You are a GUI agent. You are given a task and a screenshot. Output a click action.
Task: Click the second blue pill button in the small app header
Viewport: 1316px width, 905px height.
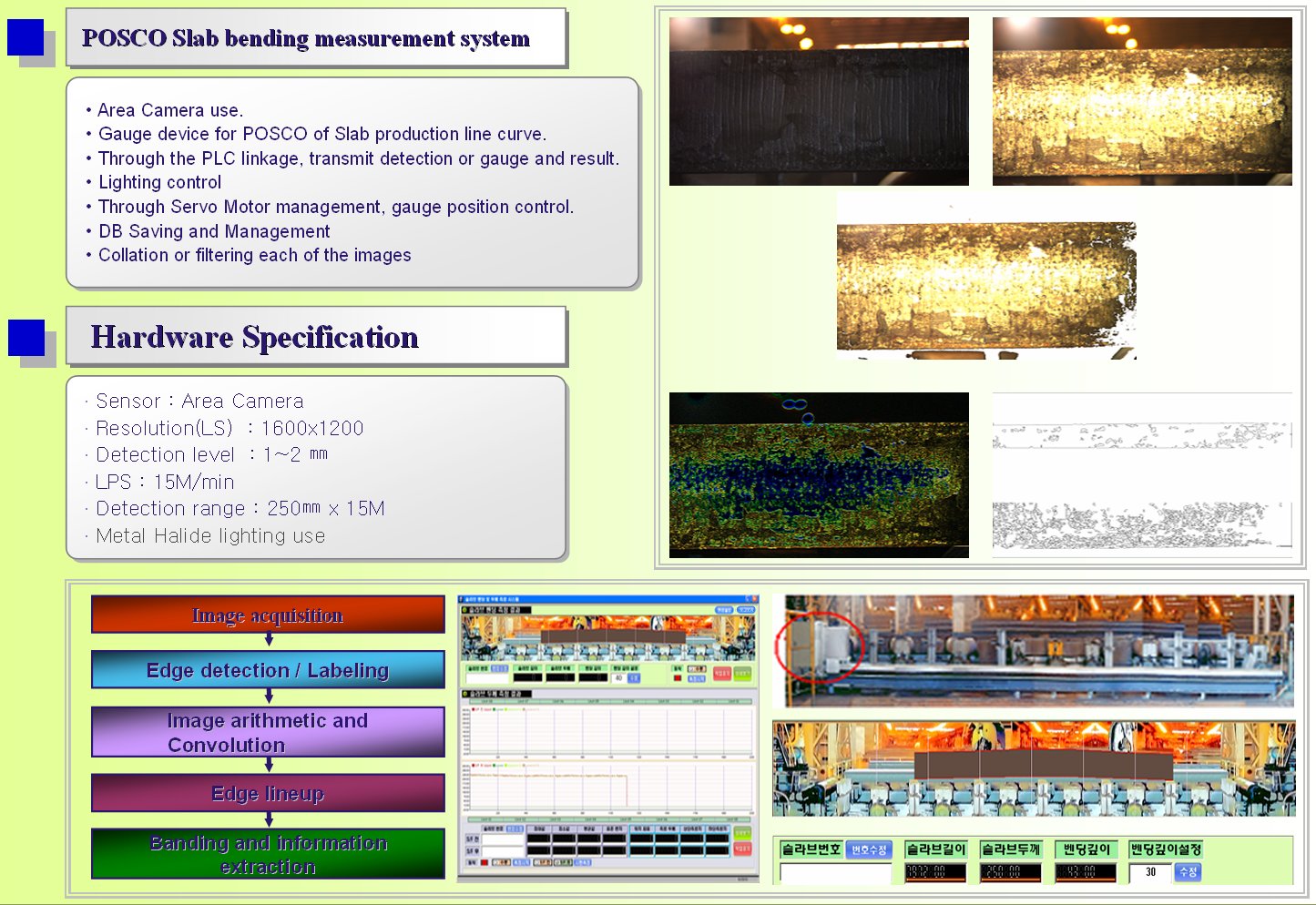(746, 610)
